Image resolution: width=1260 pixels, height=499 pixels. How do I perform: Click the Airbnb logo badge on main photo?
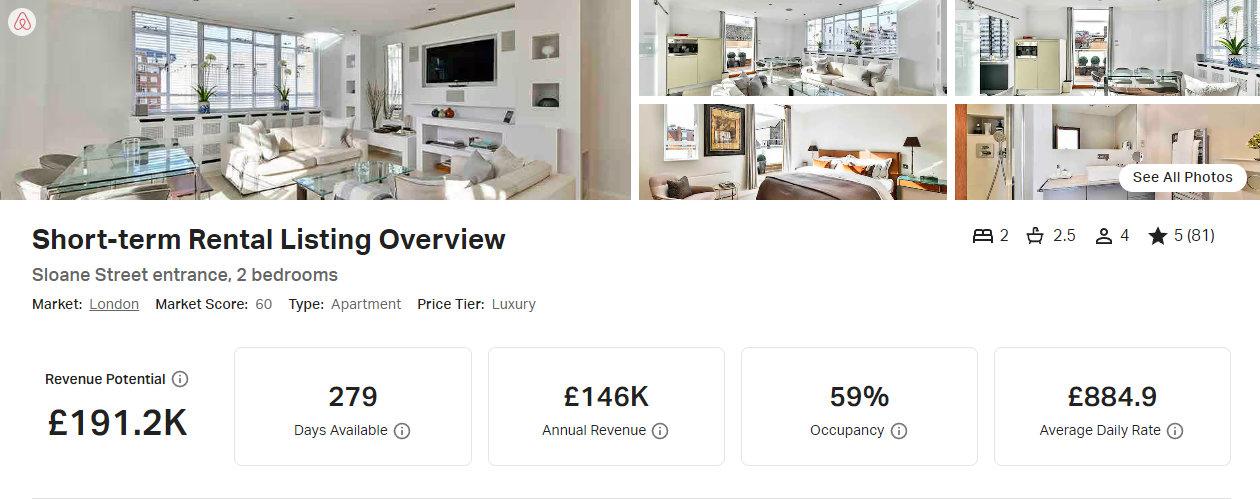tap(22, 21)
